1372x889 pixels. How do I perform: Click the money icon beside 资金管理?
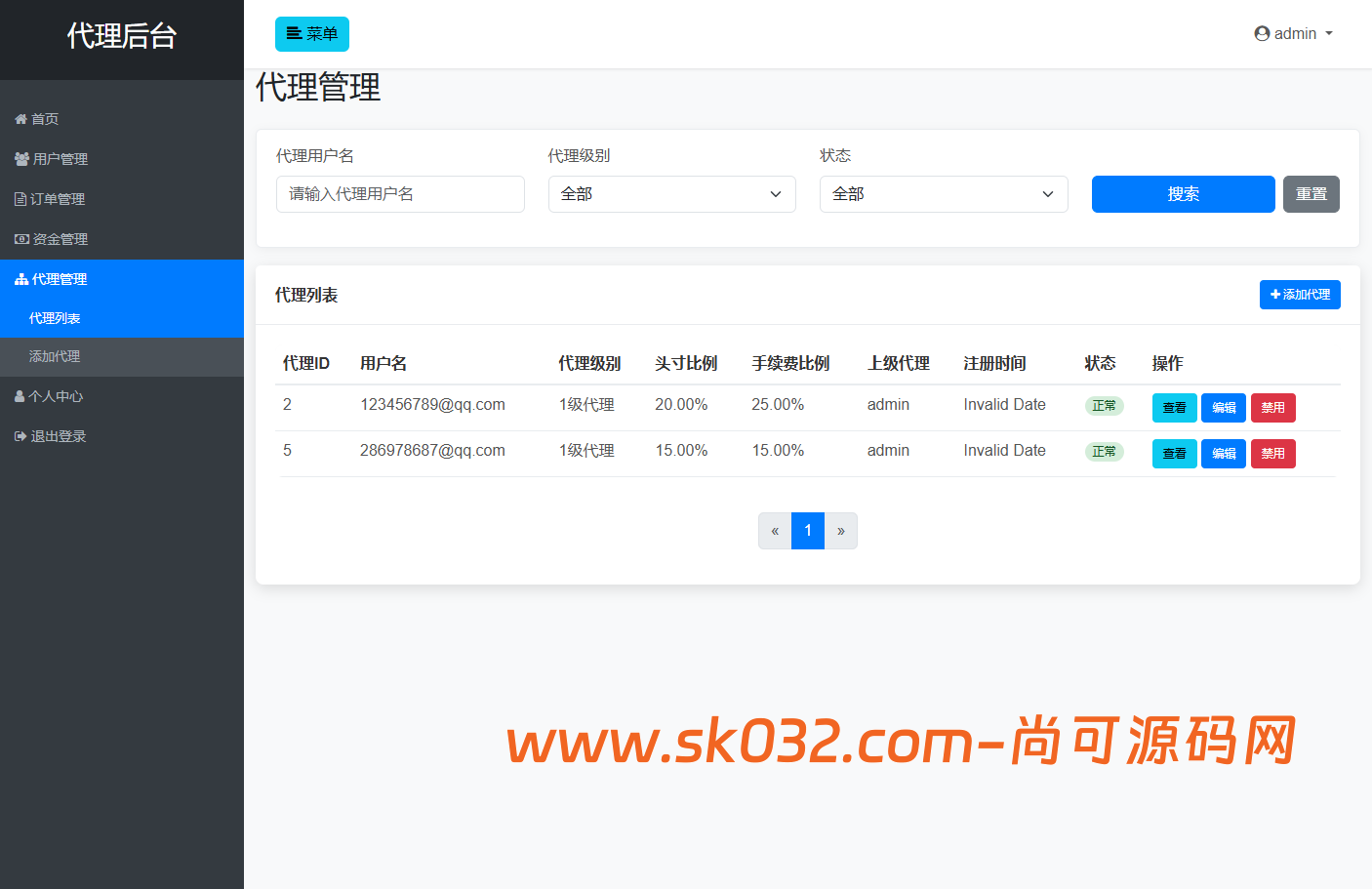pos(21,239)
